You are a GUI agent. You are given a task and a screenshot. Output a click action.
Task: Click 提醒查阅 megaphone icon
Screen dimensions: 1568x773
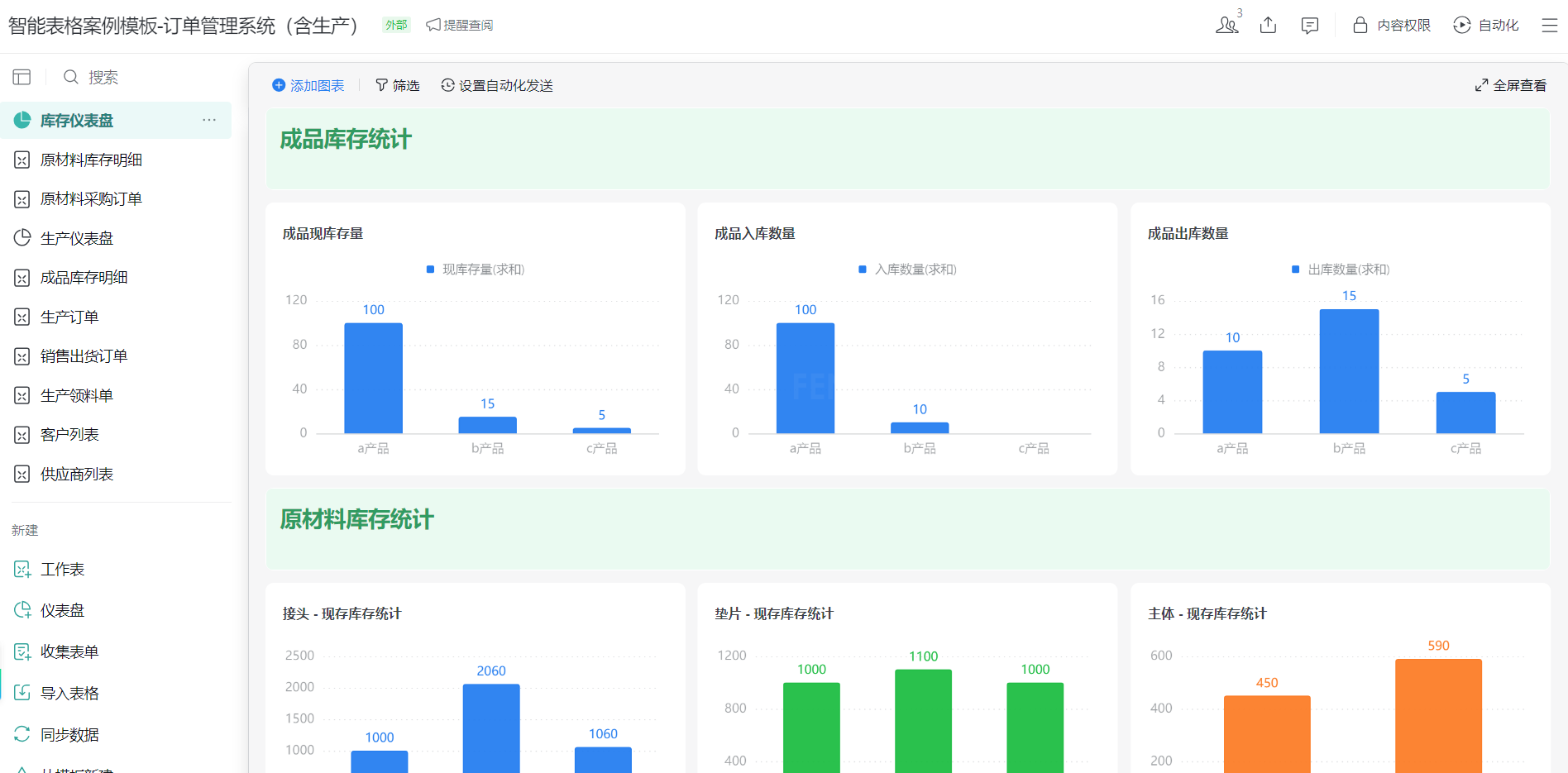pyautogui.click(x=433, y=26)
